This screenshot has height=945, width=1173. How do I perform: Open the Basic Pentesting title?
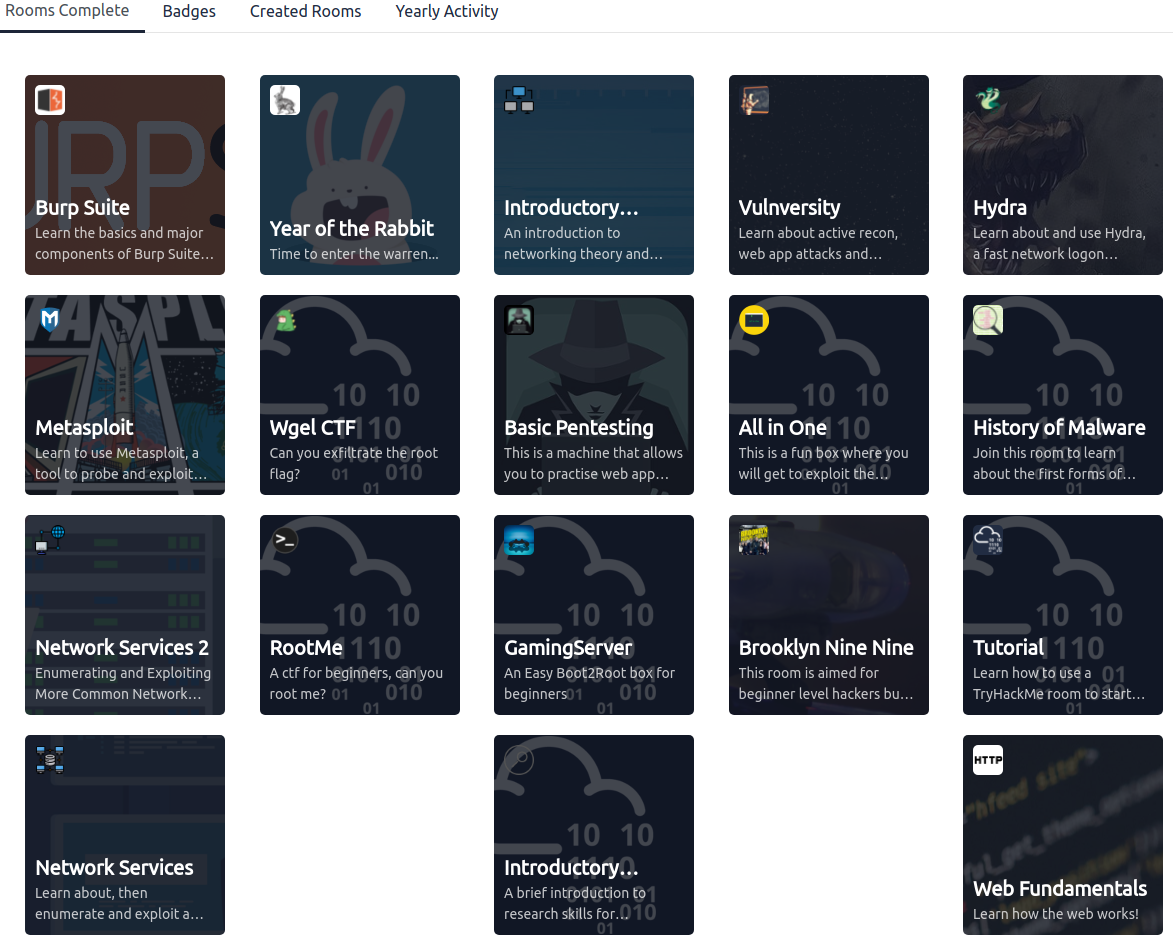coord(579,427)
